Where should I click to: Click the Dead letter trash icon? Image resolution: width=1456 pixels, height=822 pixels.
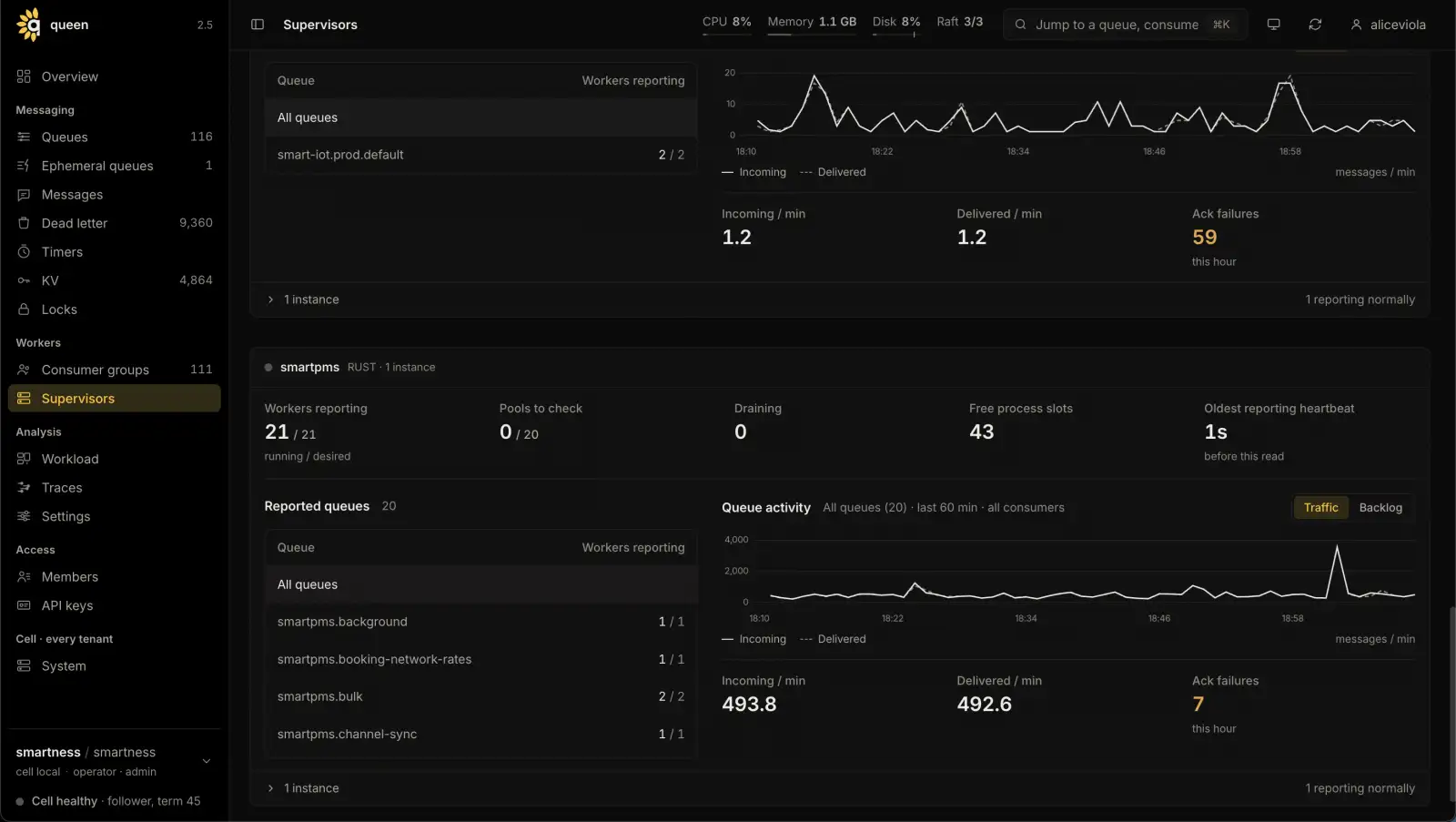coord(24,223)
